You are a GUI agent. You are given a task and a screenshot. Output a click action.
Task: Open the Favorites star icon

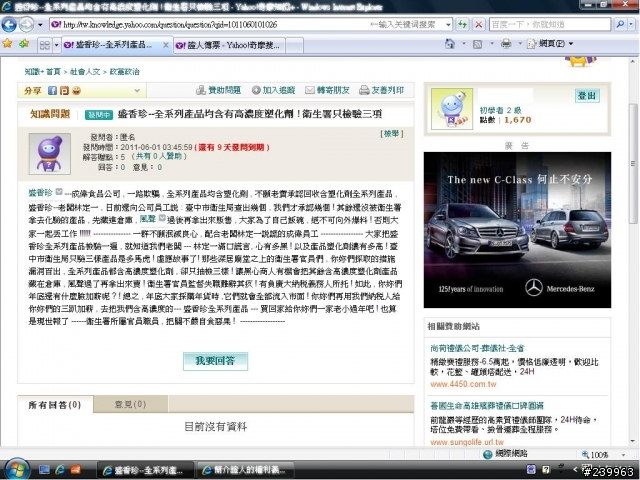point(7,43)
